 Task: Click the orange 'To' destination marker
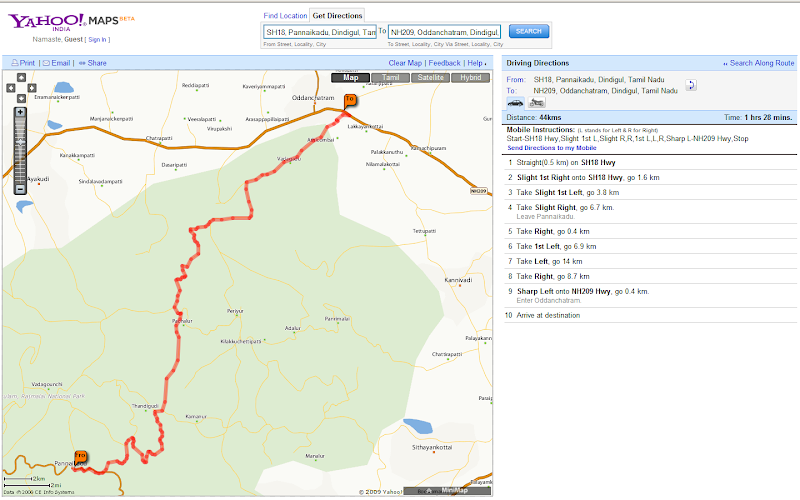pyautogui.click(x=350, y=100)
